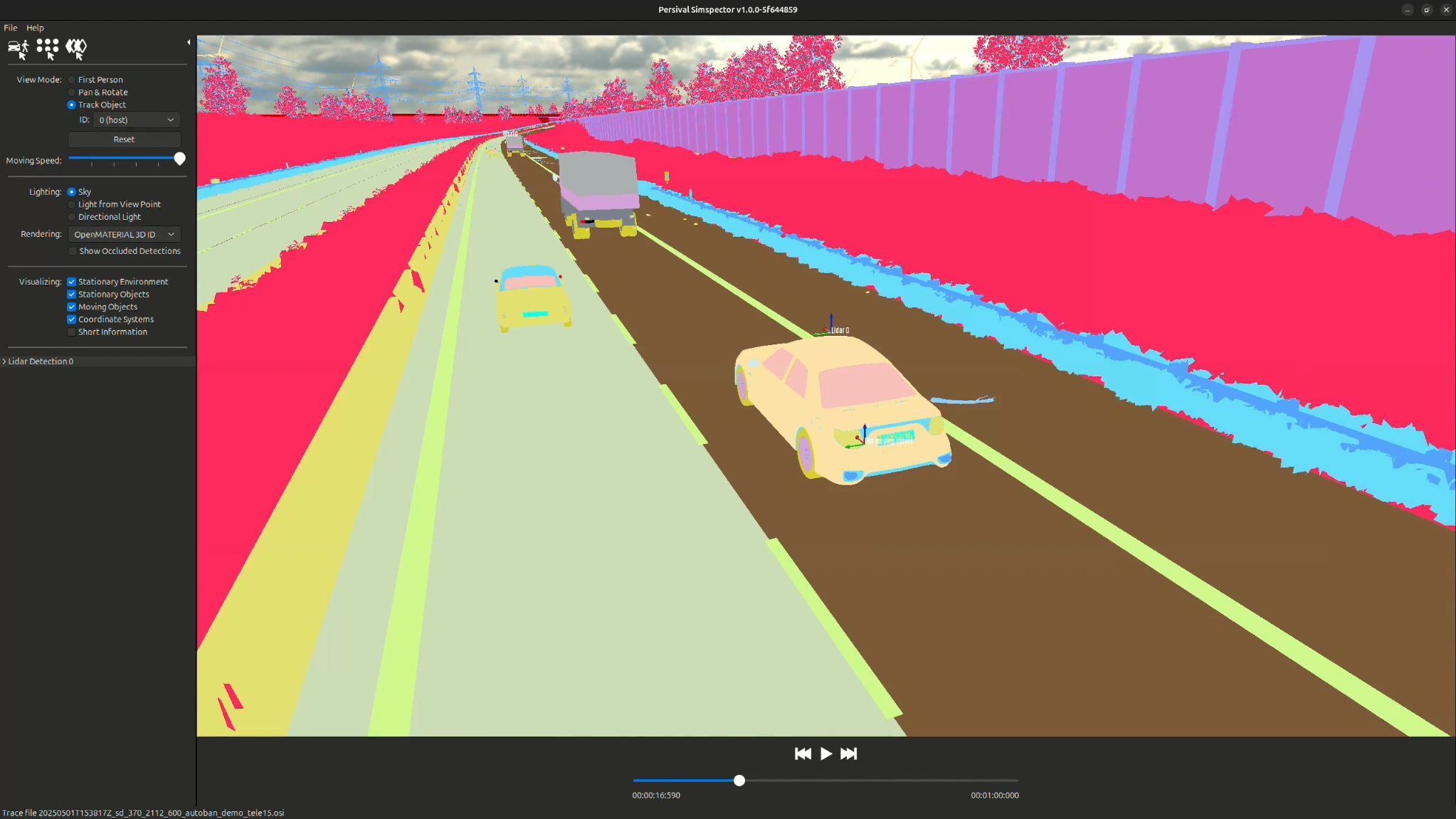Expand the Lidar Detection 0 item
This screenshot has height=819, width=1456.
[x=4, y=361]
